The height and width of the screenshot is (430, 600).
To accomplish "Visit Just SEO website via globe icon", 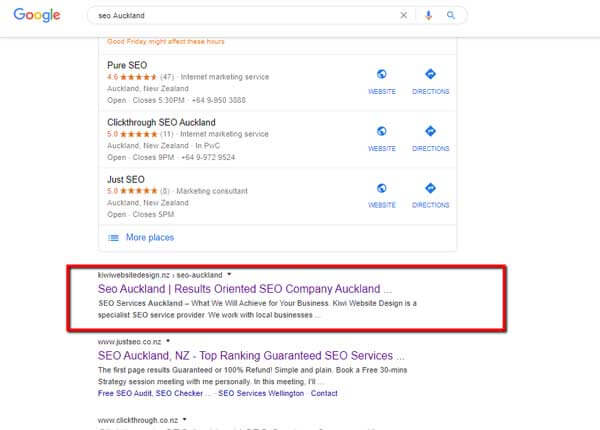I will (x=382, y=188).
